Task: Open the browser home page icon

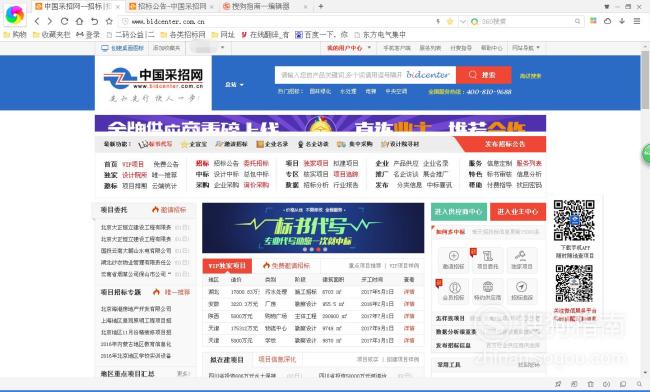Action: [x=79, y=21]
